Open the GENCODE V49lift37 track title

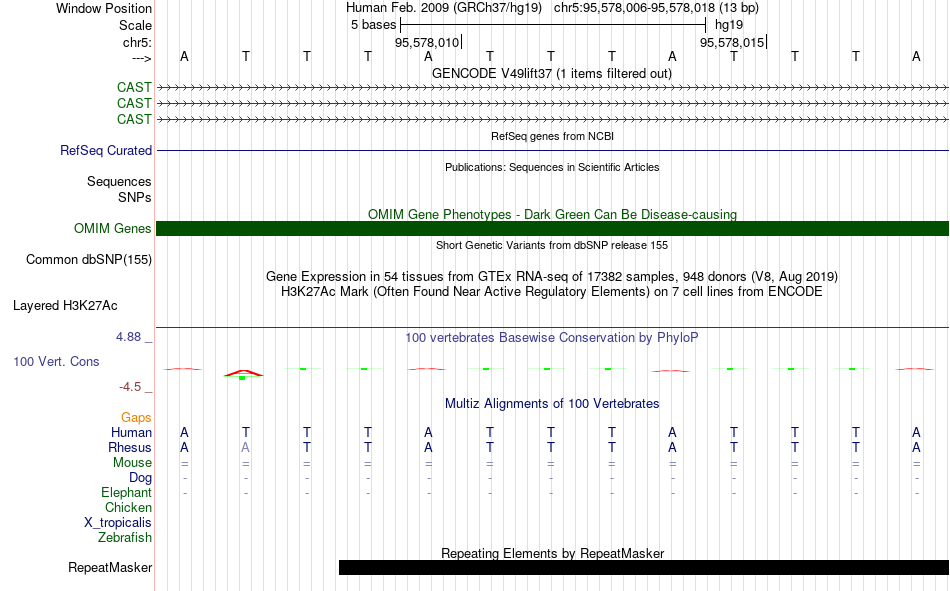[551, 73]
